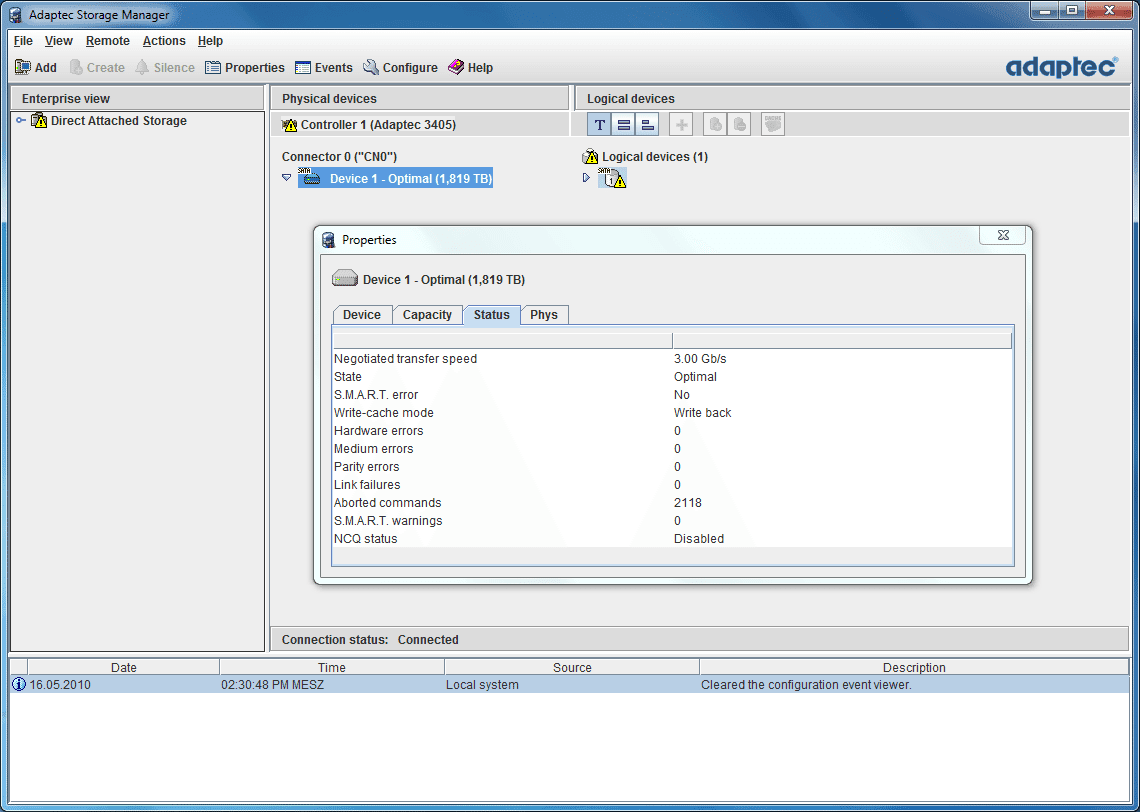Switch to full size capacity view icon
The height and width of the screenshot is (812, 1140).
point(623,125)
